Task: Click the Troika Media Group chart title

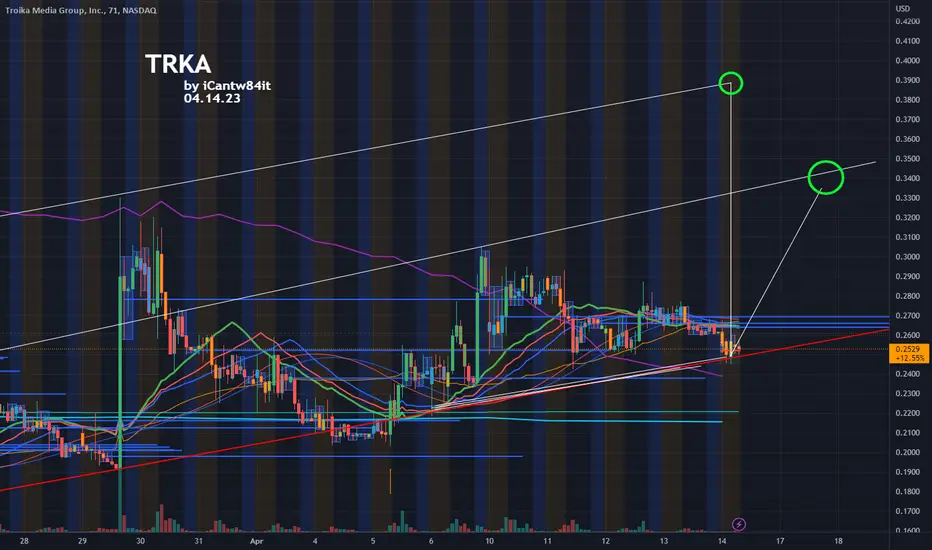Action: (x=81, y=10)
